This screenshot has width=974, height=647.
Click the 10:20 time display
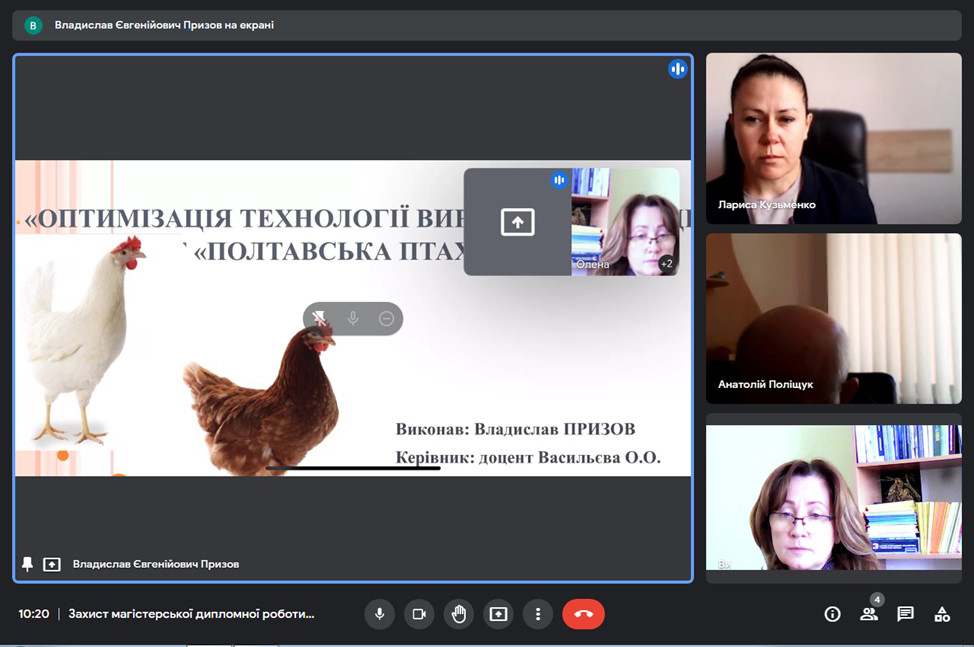click(34, 614)
